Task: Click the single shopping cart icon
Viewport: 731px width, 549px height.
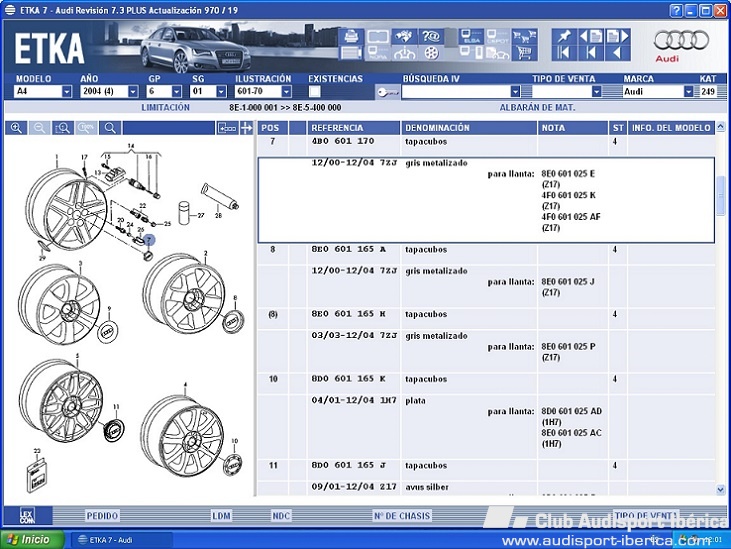Action: click(524, 53)
